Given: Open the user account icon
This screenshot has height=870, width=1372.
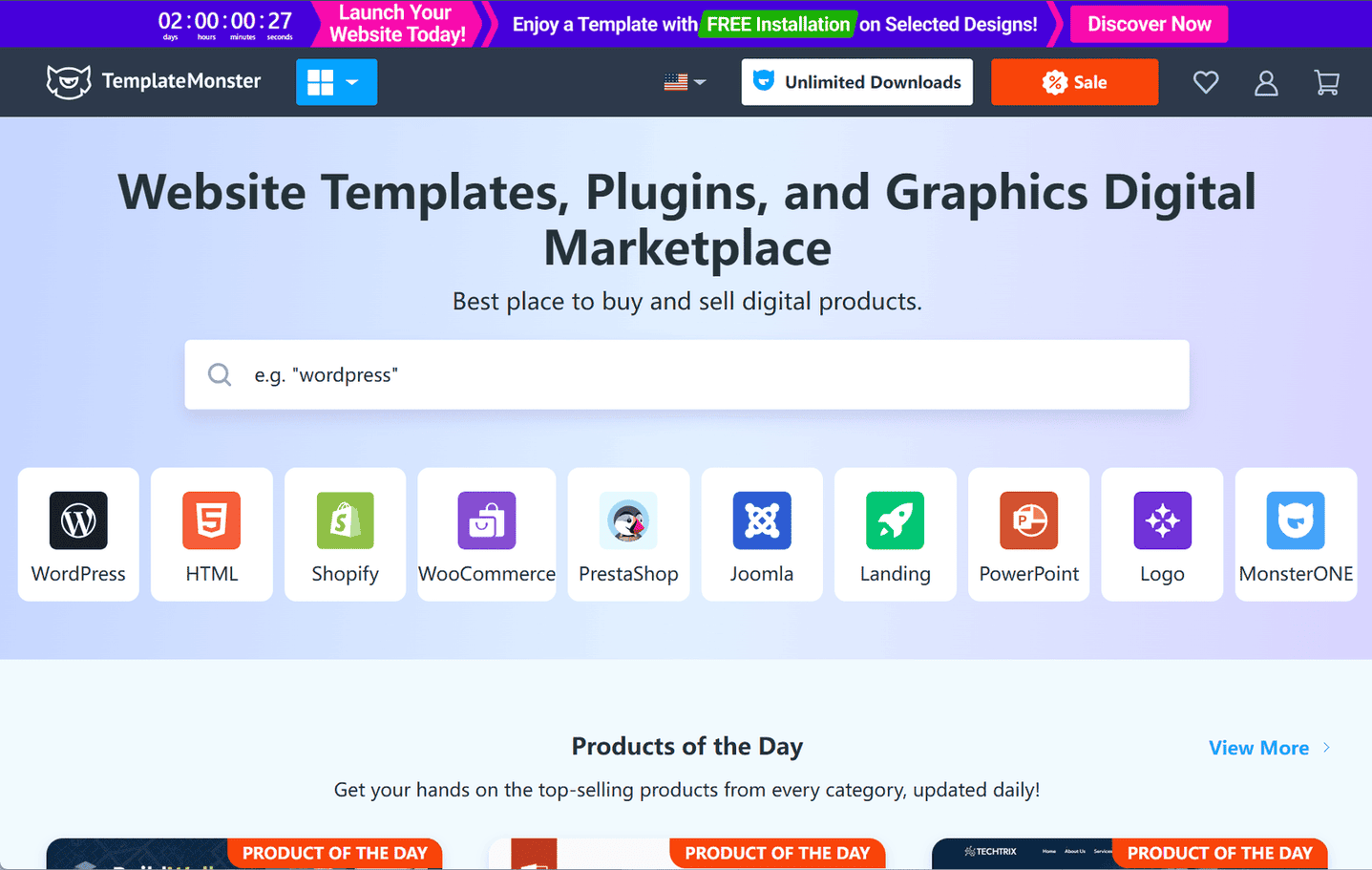Looking at the screenshot, I should (1266, 83).
